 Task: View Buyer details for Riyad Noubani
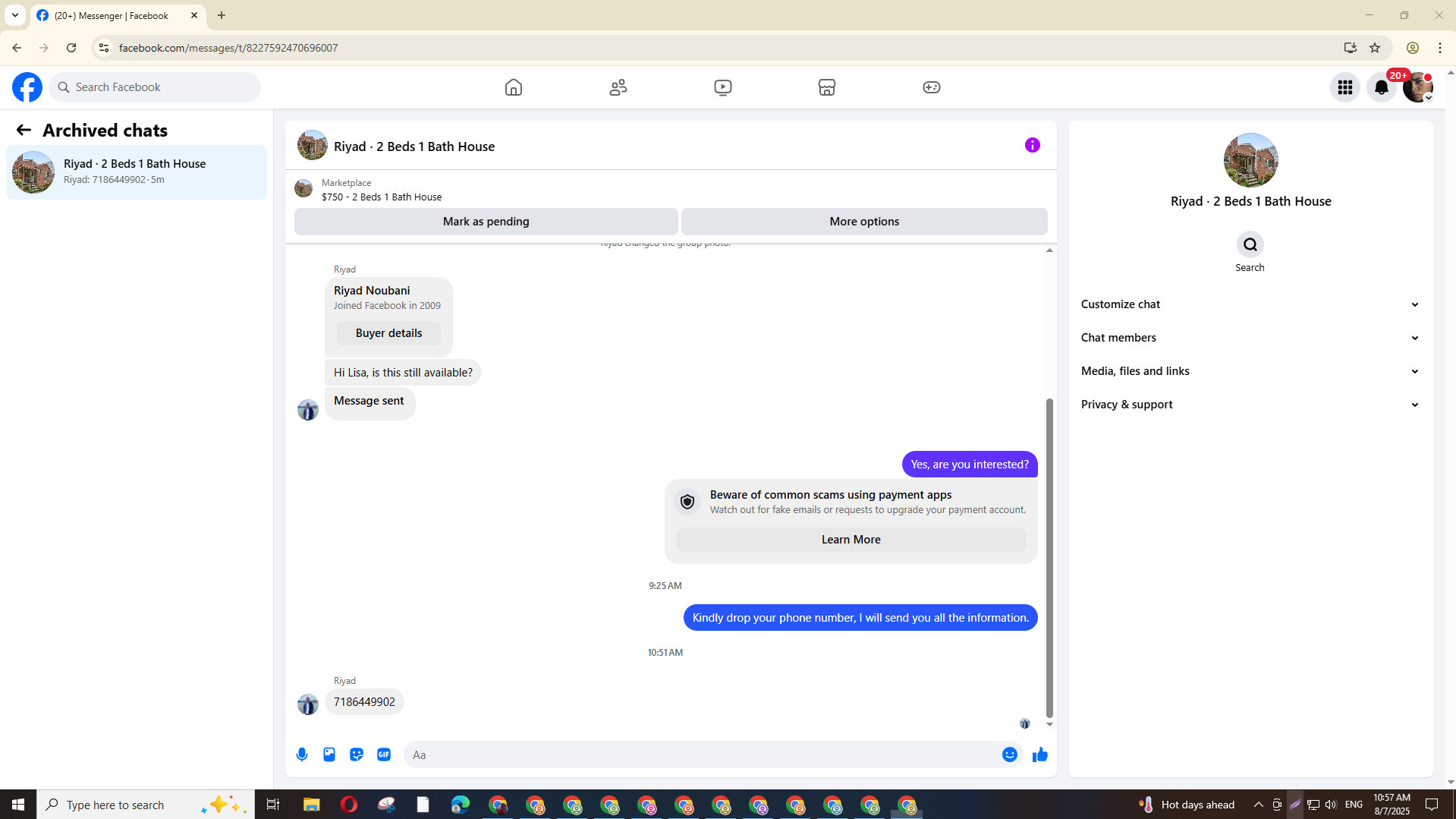click(x=388, y=333)
